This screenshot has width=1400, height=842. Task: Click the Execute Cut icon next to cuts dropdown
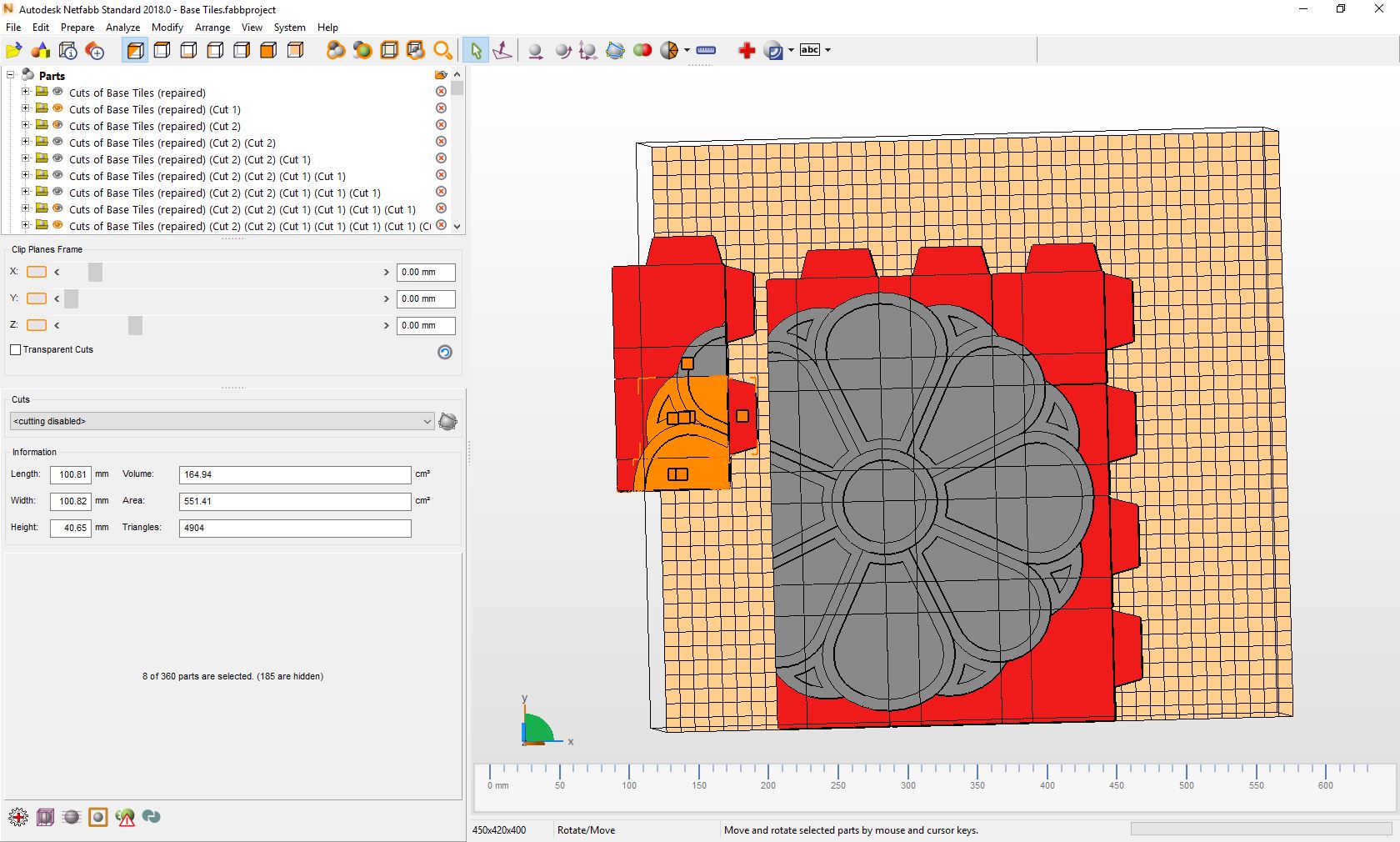pos(447,422)
